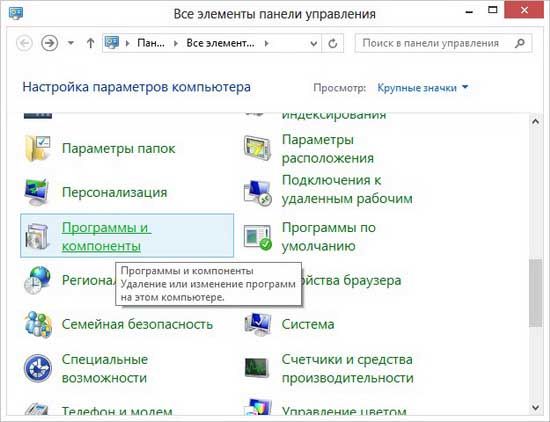Open the Специальные возможности link
The image size is (550, 422).
[x=105, y=368]
